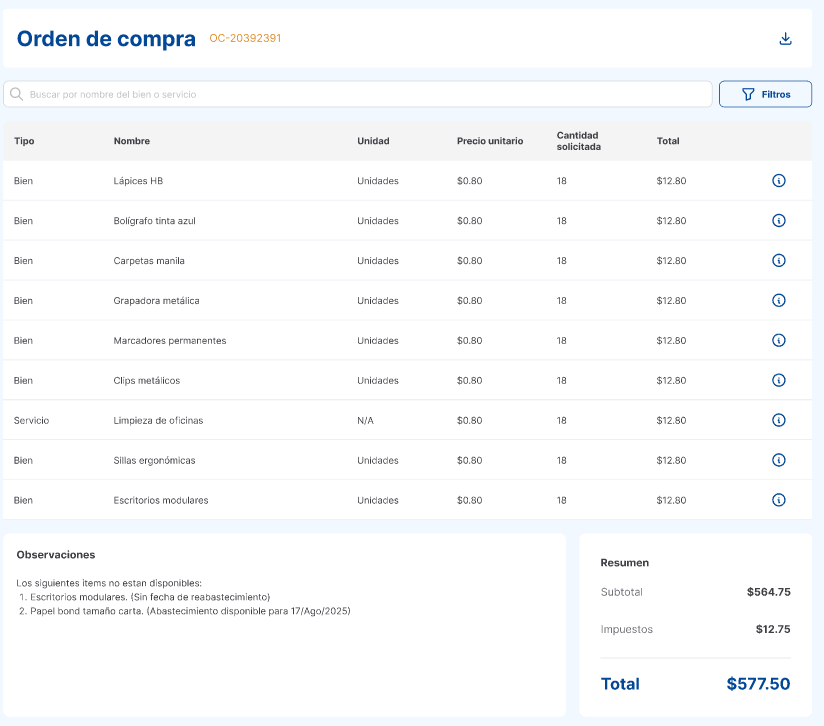
Task: Click the Tipo column header
Action: click(23, 141)
